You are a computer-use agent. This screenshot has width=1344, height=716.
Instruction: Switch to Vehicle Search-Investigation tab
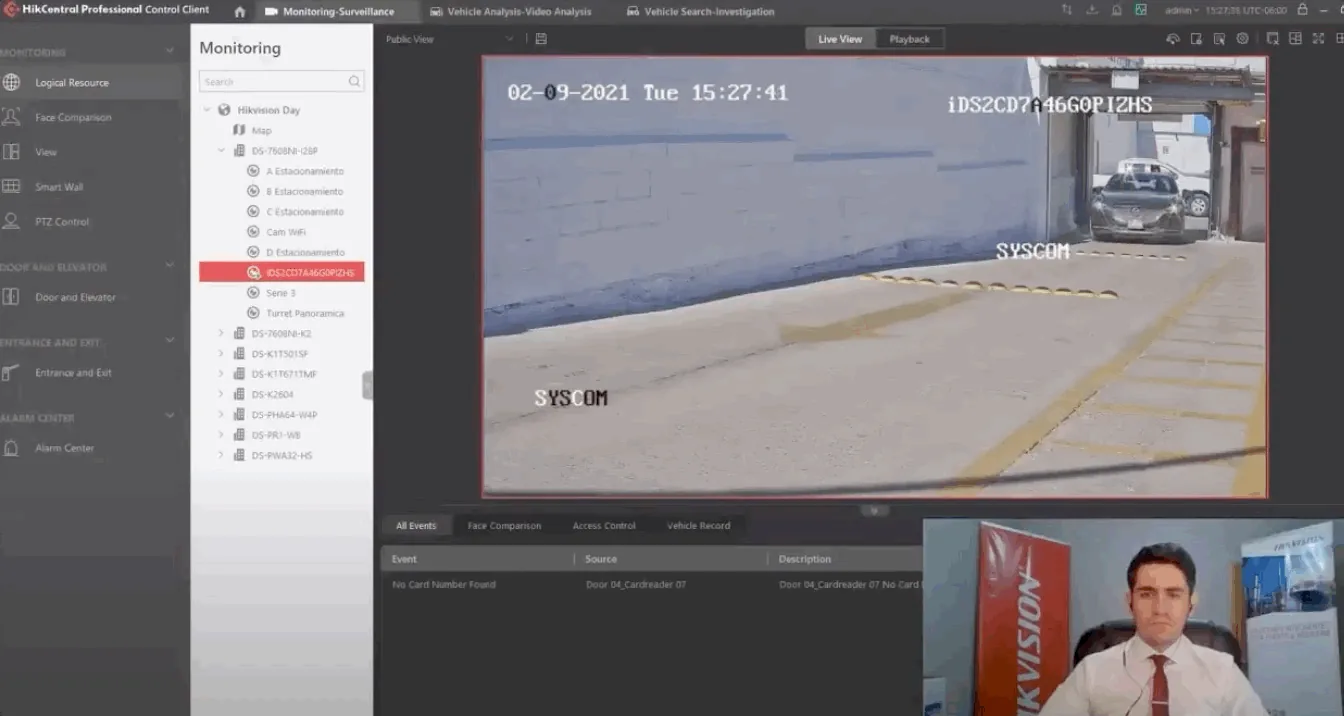(700, 12)
